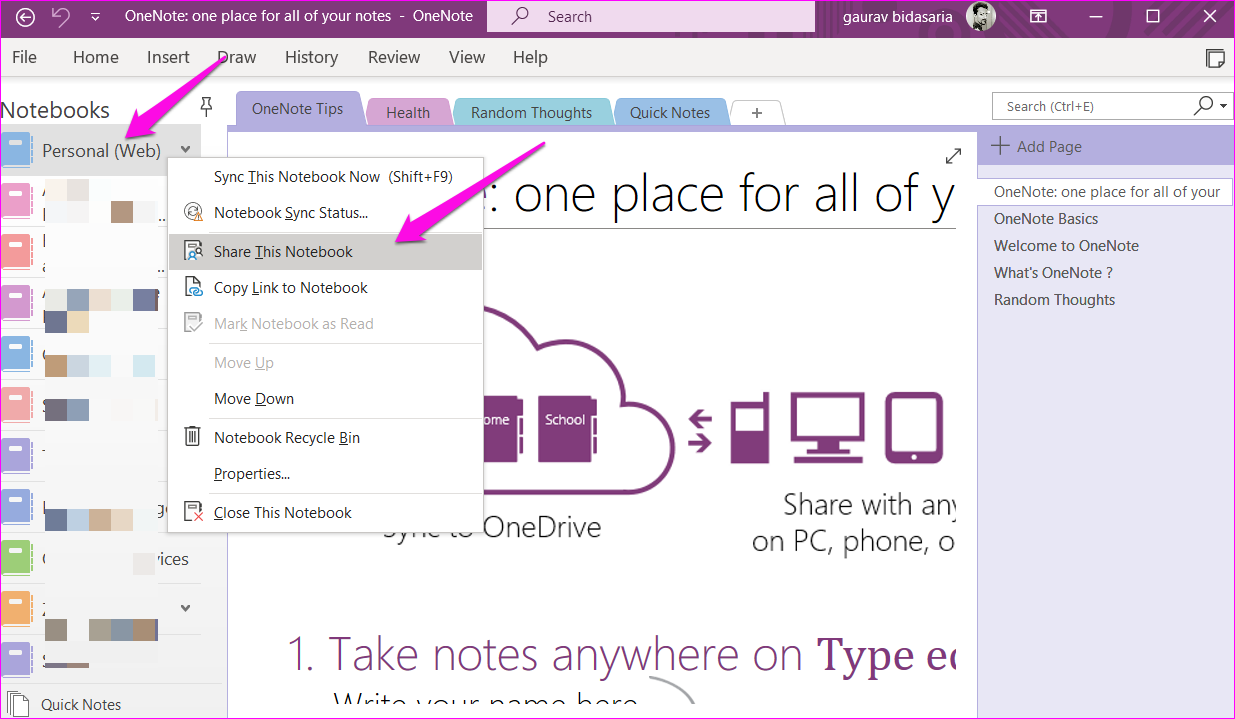Click the Ribbon Display Options icon
Screen dimensions: 1235x719
(1039, 16)
